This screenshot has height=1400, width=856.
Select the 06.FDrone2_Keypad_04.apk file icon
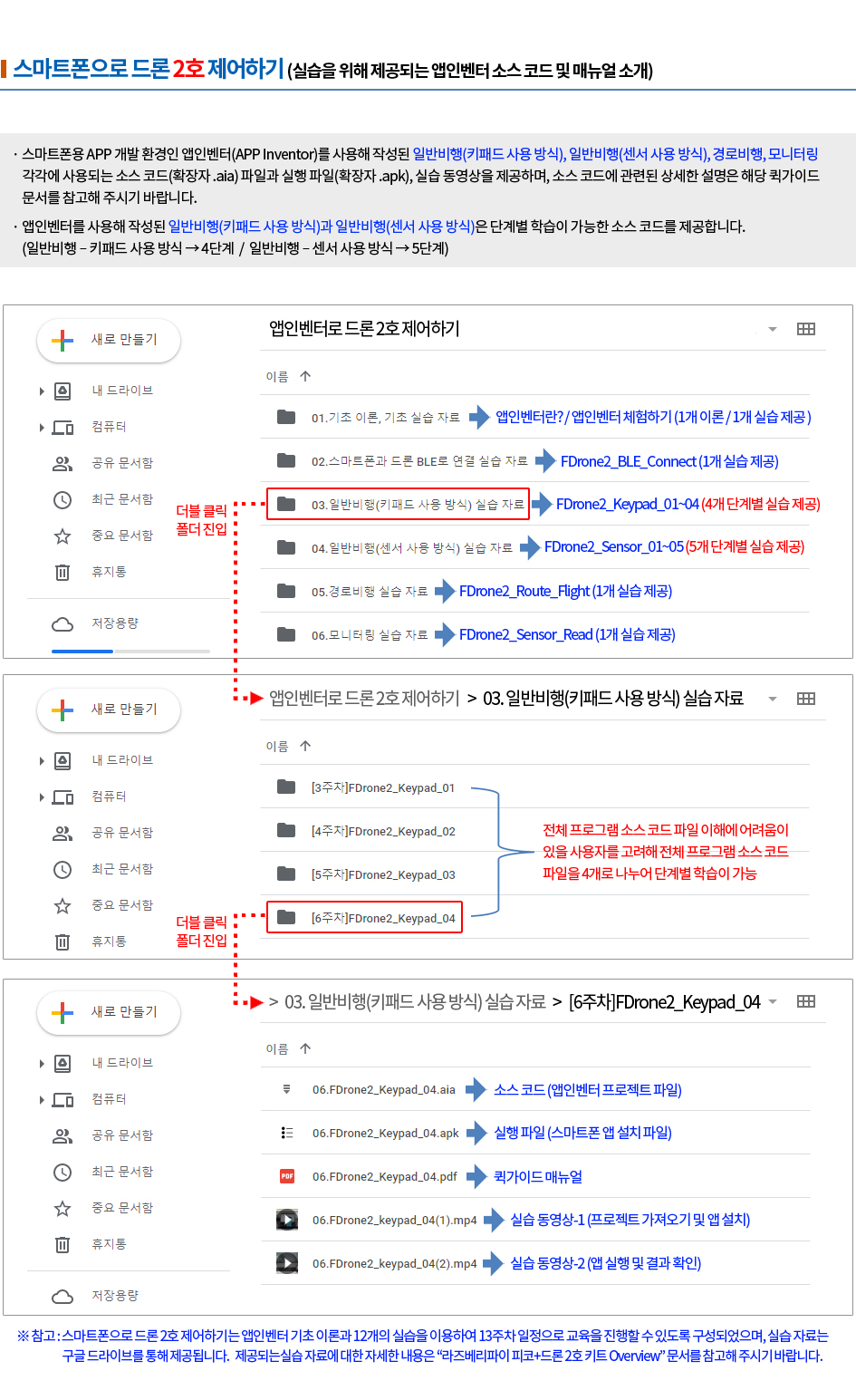pos(287,1133)
